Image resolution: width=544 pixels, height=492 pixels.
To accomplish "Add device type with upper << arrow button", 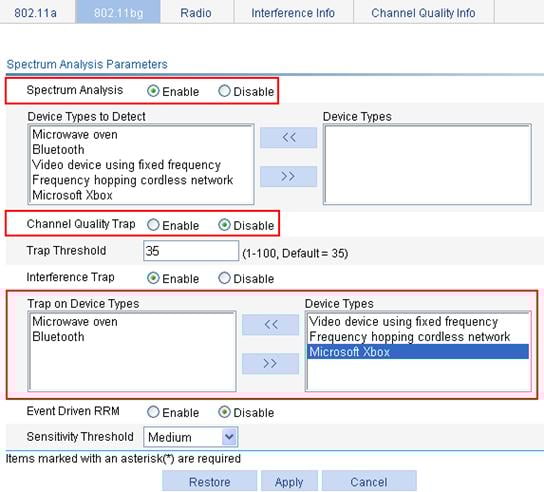I will [288, 137].
